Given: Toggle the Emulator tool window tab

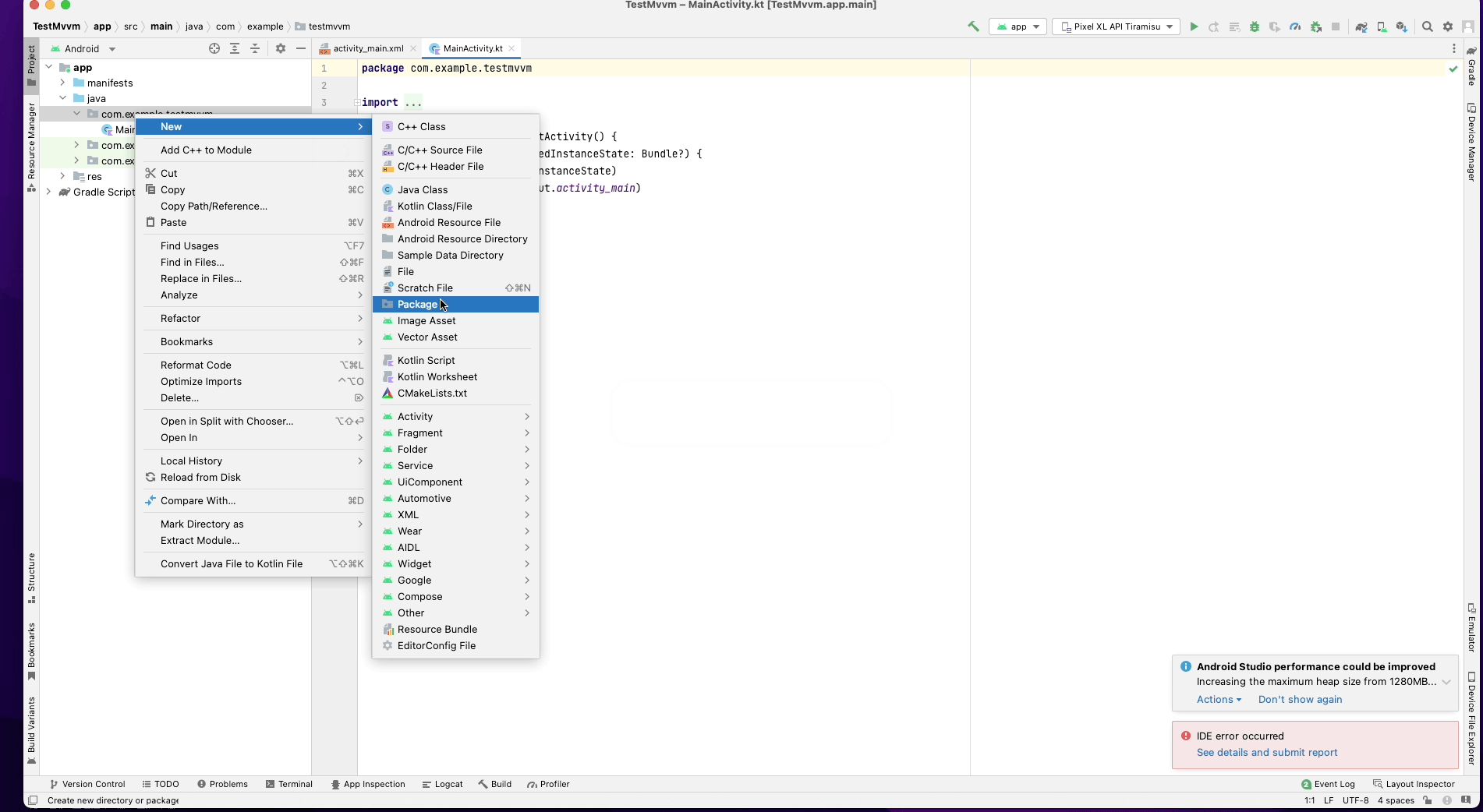Looking at the screenshot, I should [1471, 627].
